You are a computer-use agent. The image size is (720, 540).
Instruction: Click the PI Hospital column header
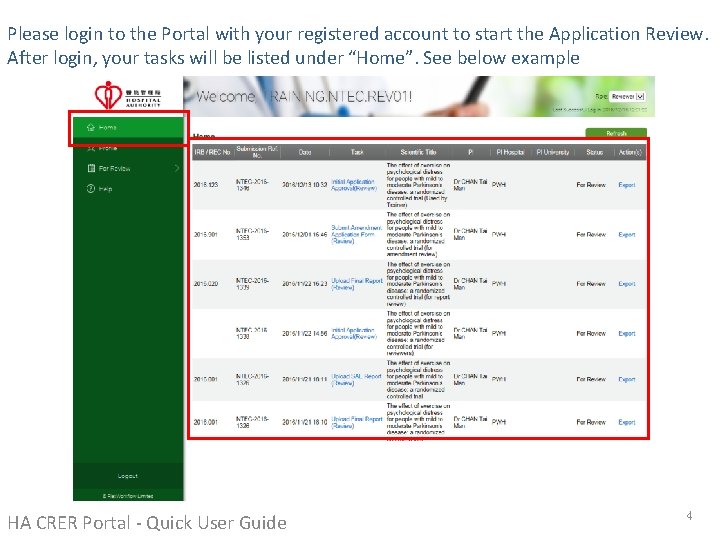[x=510, y=152]
